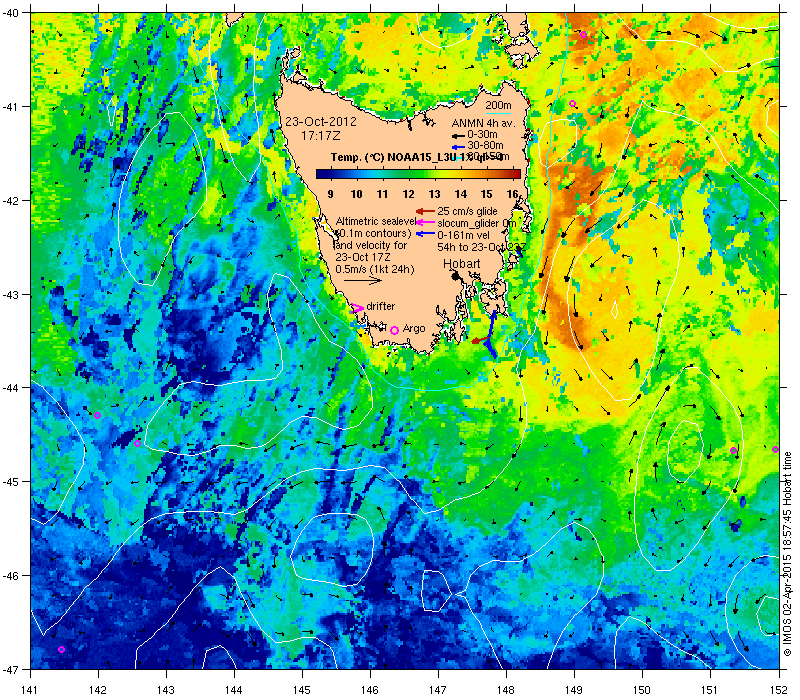This screenshot has height=700, width=800.
Task: Click the 200m depth label
Action: coord(498,106)
